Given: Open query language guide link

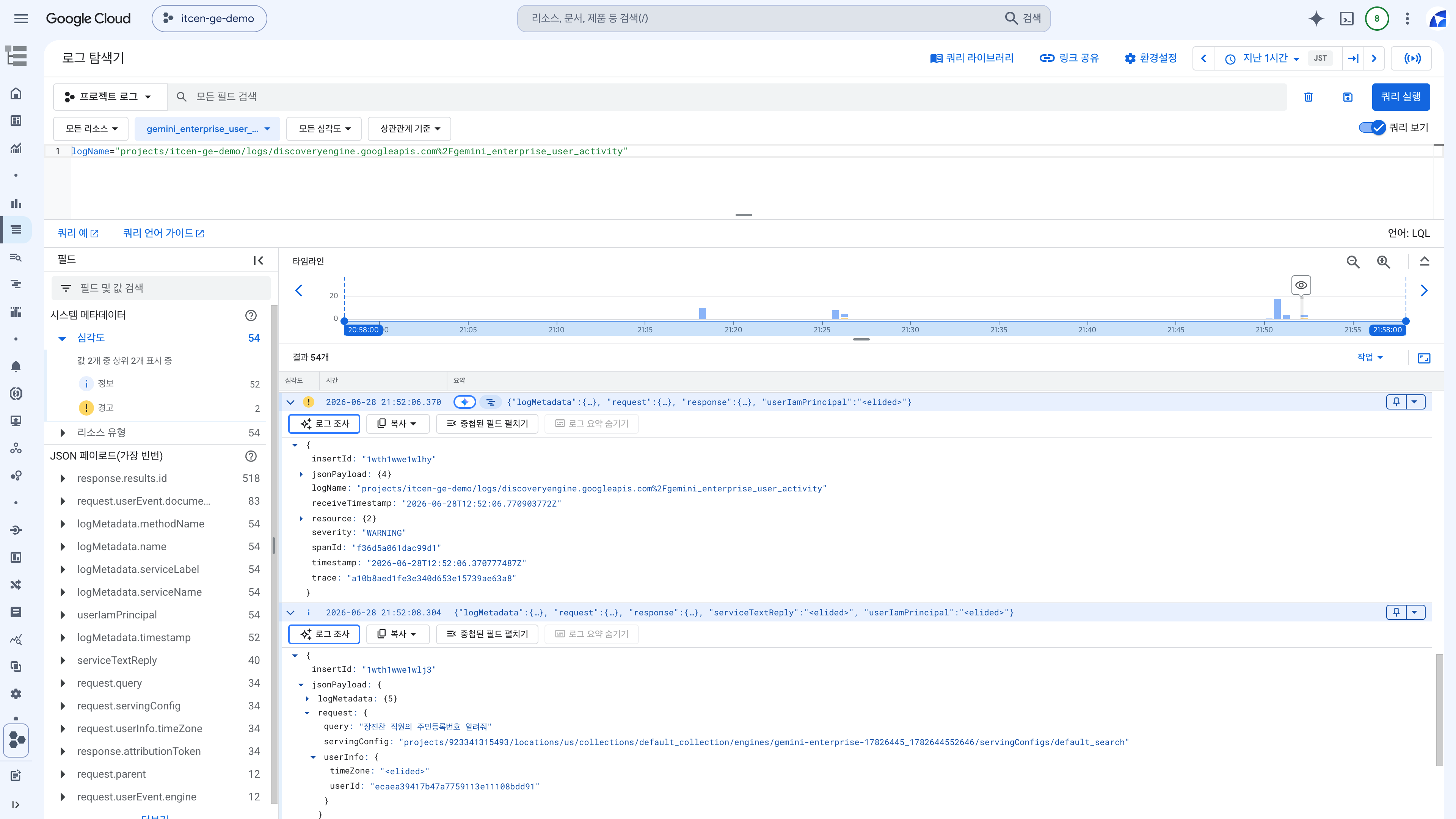Looking at the screenshot, I should point(164,233).
